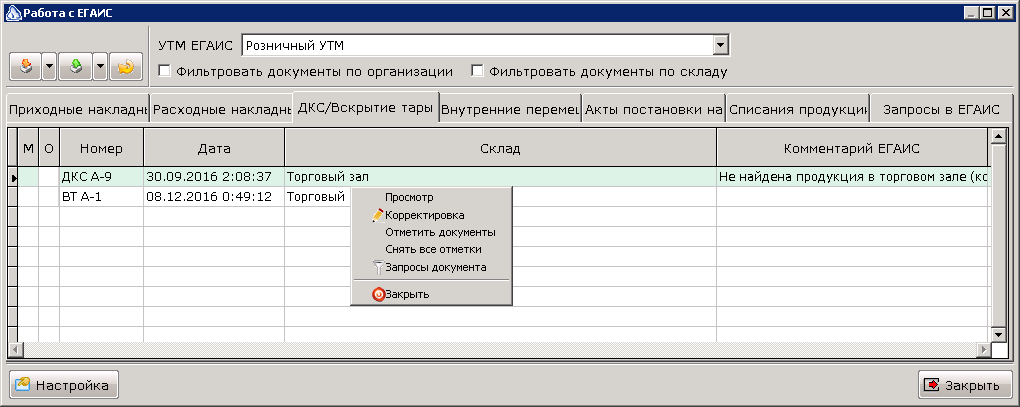Click the first toolbar icon with red arrow

26,67
